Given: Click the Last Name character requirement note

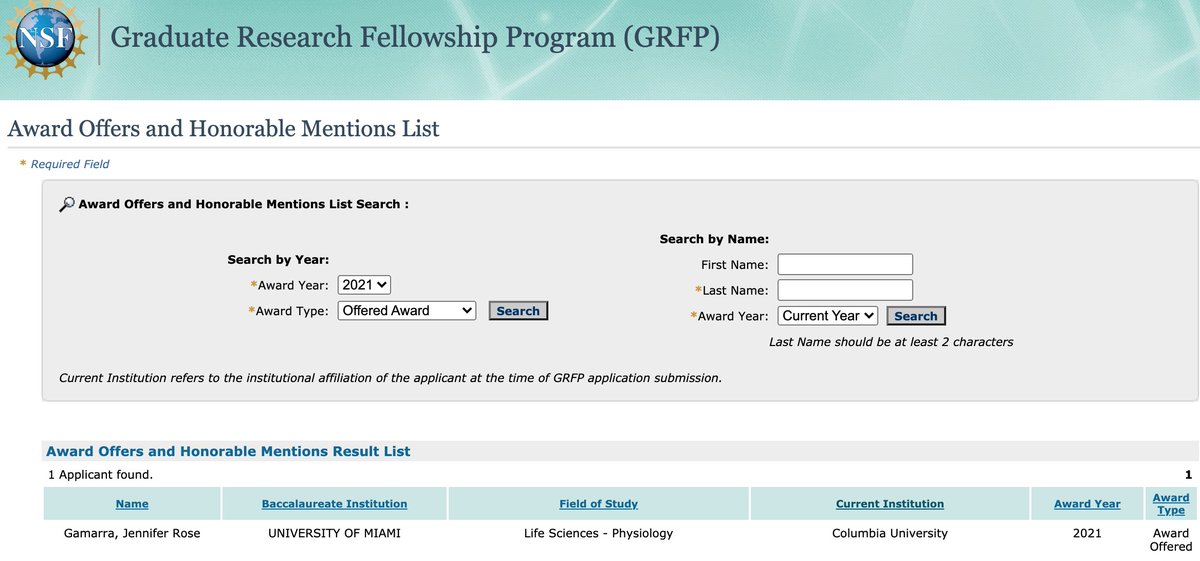Looking at the screenshot, I should coord(891,342).
